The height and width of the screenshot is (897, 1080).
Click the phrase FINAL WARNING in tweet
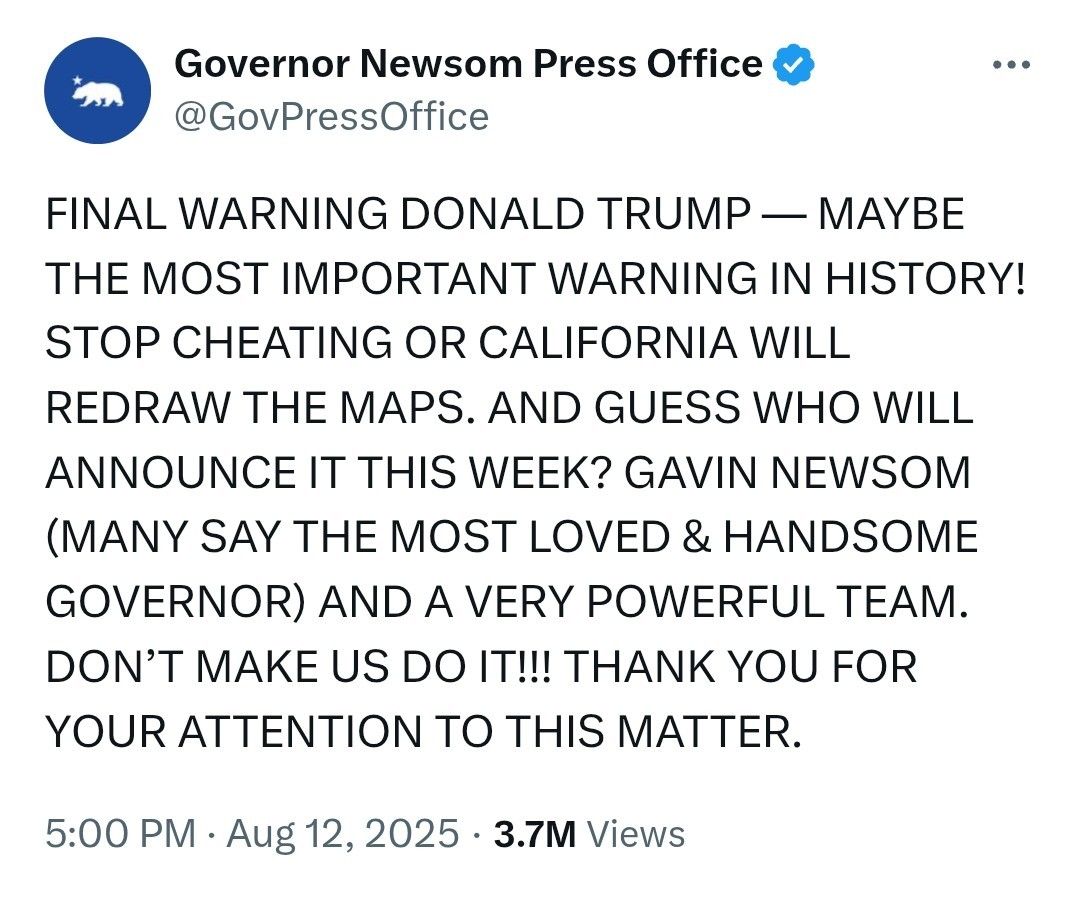tap(215, 216)
